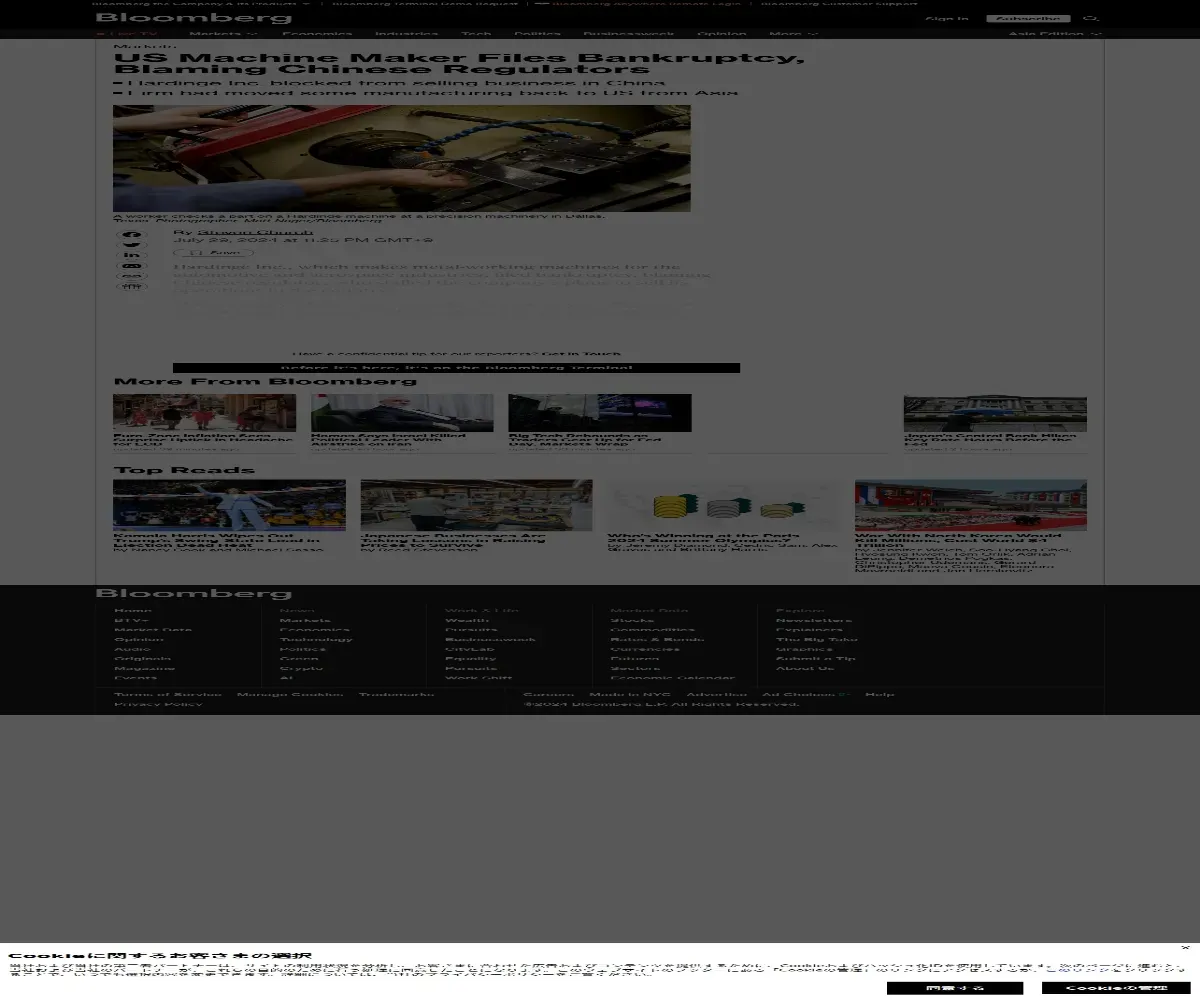Screen dimensions: 1200x1000
Task: Click the Cookie management banner button
Action: (x=1116, y=988)
